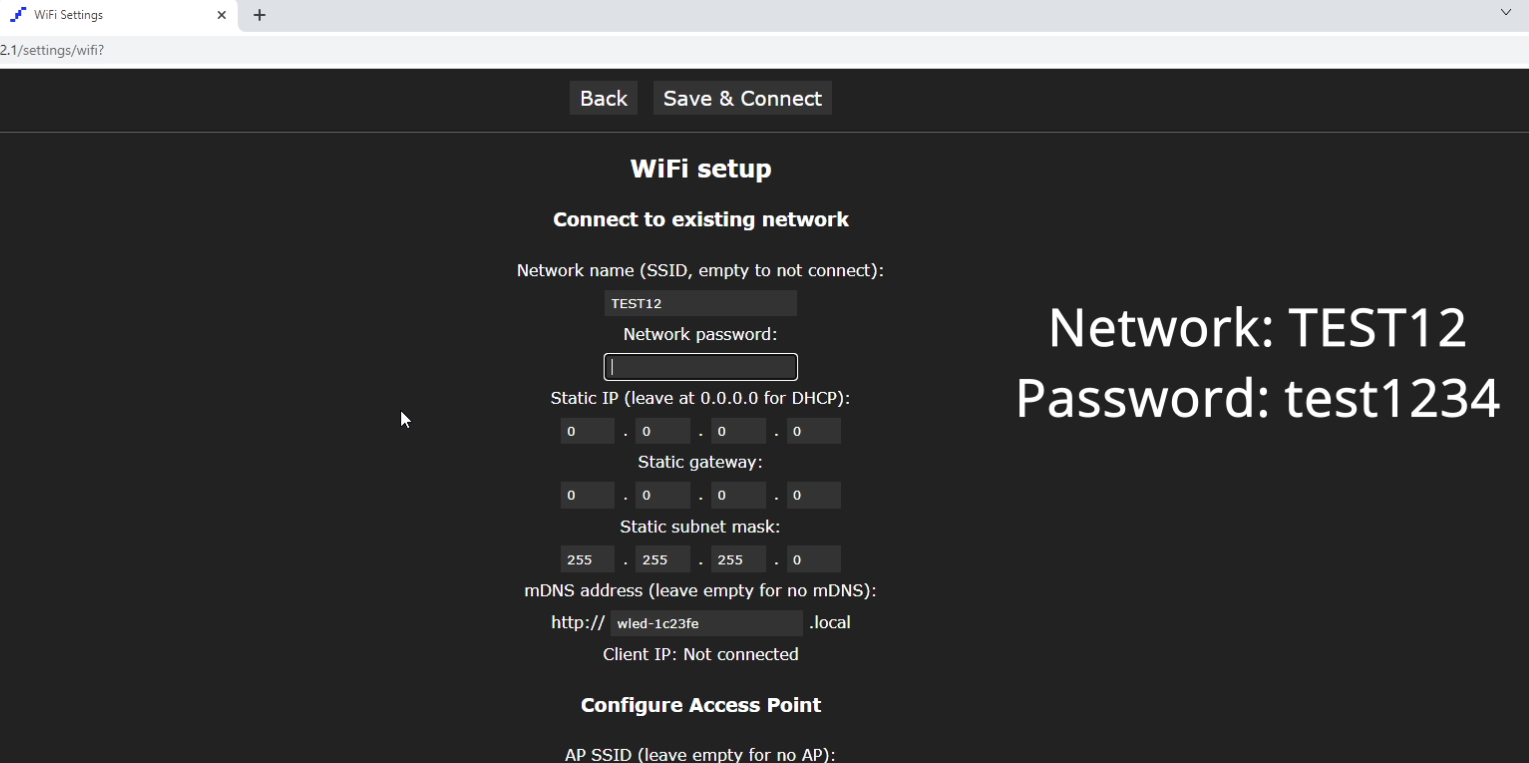Select the second Static gateway octet field
The height and width of the screenshot is (763, 1529).
click(662, 494)
